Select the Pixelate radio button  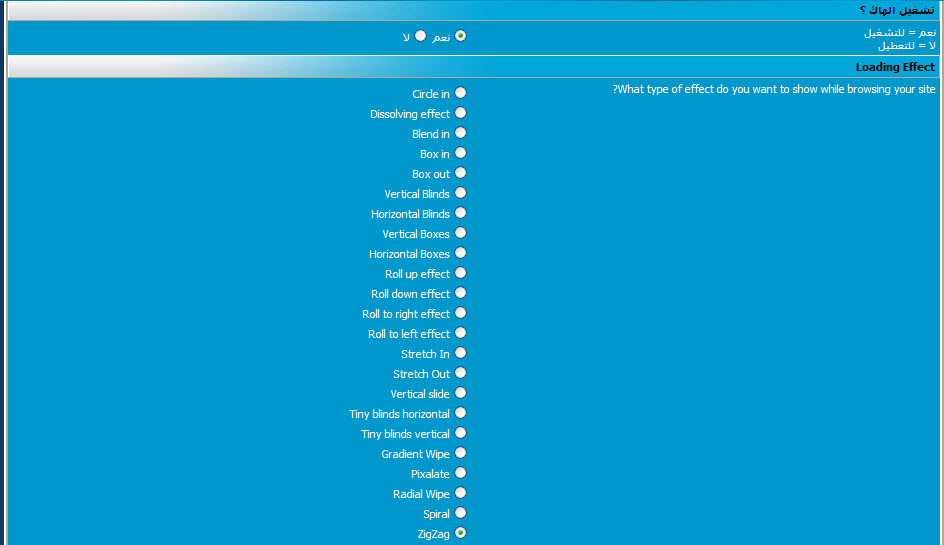click(x=460, y=473)
